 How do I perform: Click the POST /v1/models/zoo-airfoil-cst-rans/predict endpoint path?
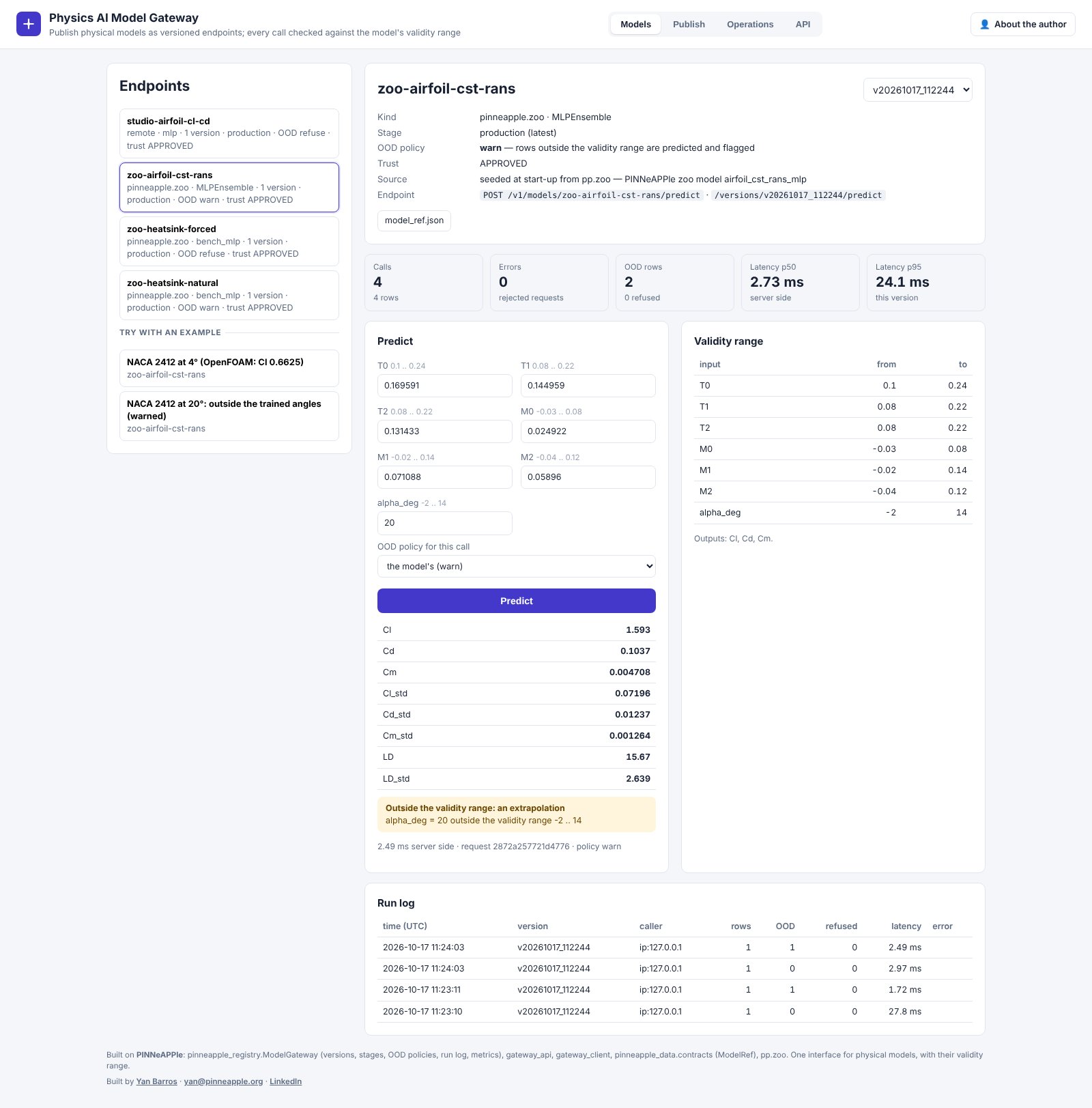tap(591, 195)
